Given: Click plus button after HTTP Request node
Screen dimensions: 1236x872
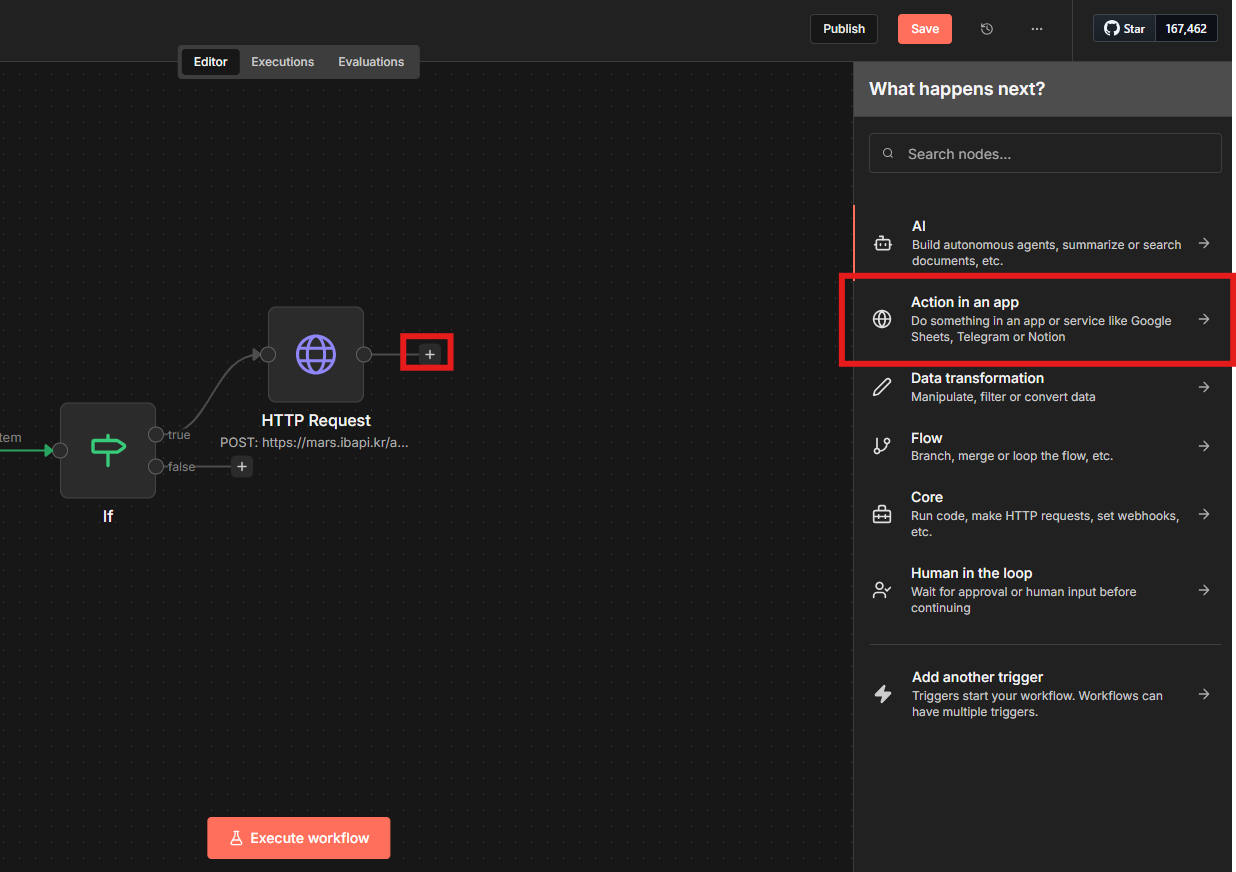Looking at the screenshot, I should coord(430,354).
